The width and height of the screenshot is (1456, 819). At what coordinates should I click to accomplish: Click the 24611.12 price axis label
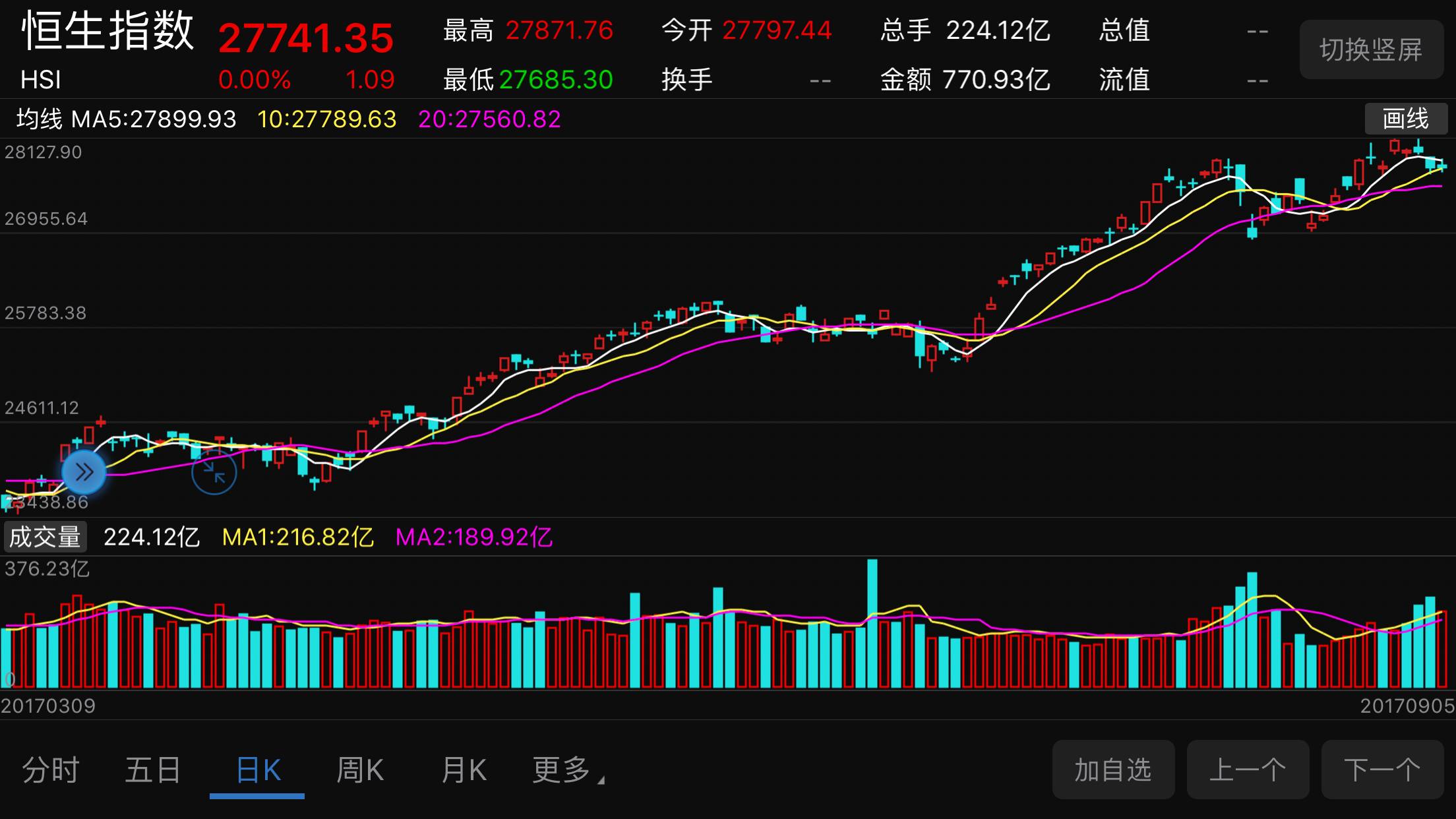[x=42, y=408]
